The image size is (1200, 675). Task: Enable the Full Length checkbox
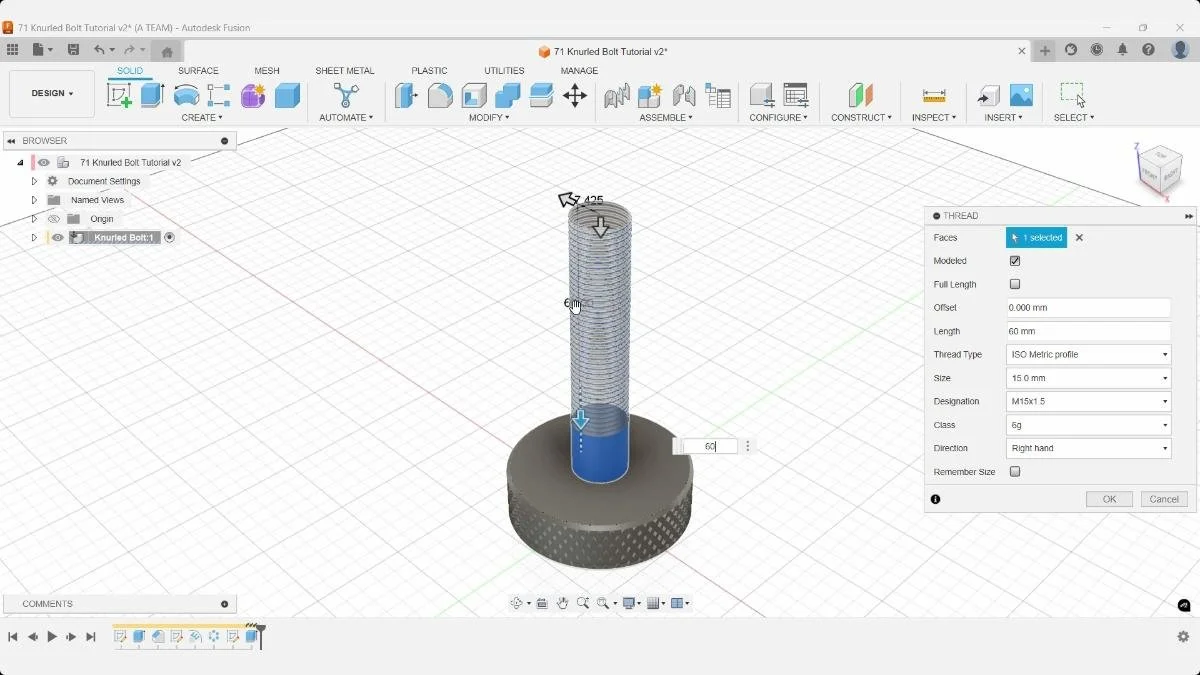point(1015,284)
